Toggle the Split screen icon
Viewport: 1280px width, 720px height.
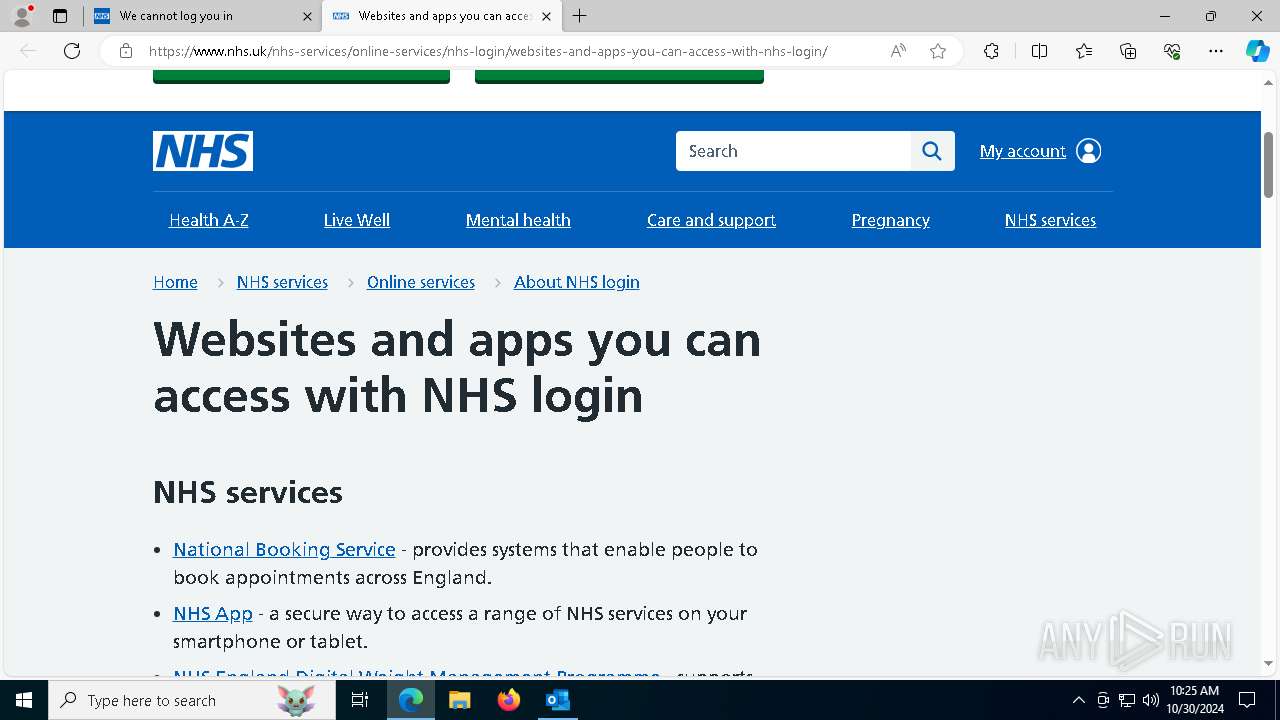click(1039, 51)
